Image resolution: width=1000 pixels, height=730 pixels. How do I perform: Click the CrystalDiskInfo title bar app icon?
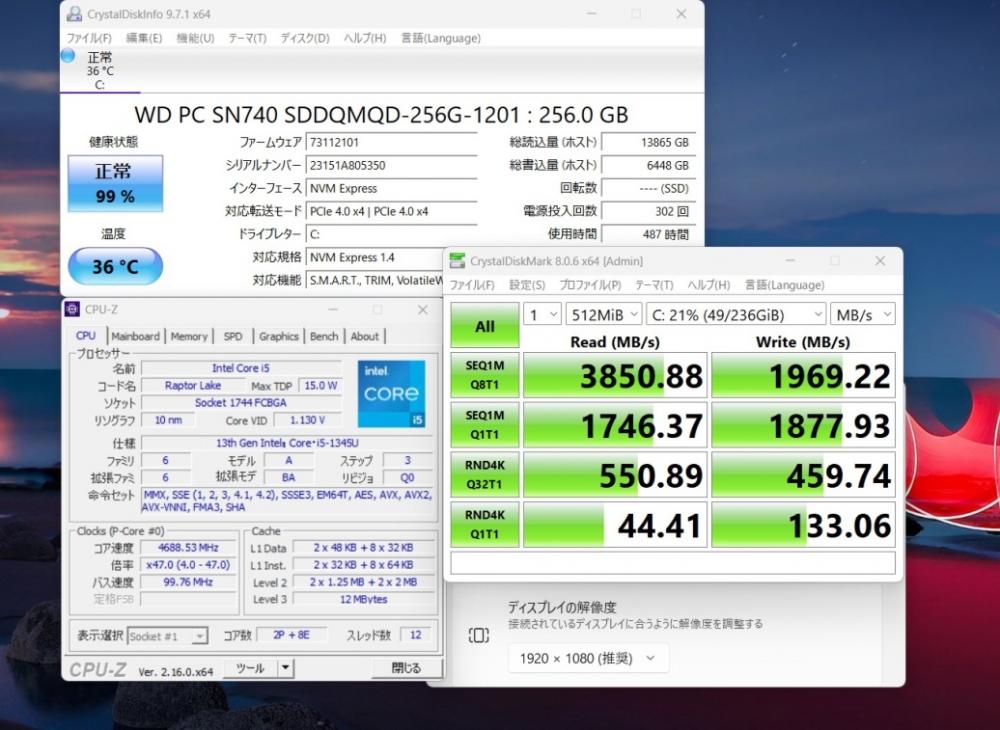[75, 13]
